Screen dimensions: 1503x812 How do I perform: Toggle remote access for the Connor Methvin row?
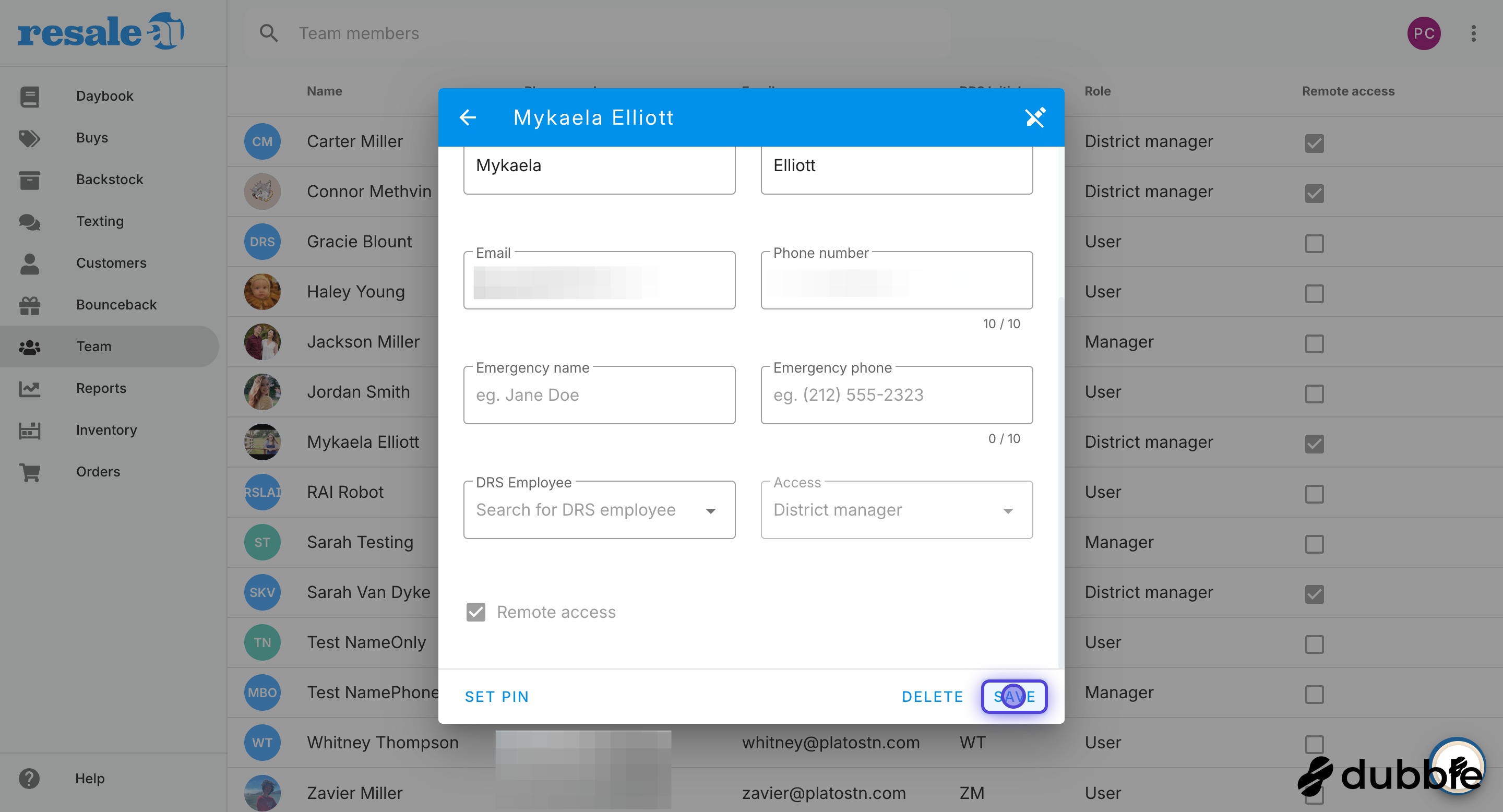pyautogui.click(x=1314, y=193)
